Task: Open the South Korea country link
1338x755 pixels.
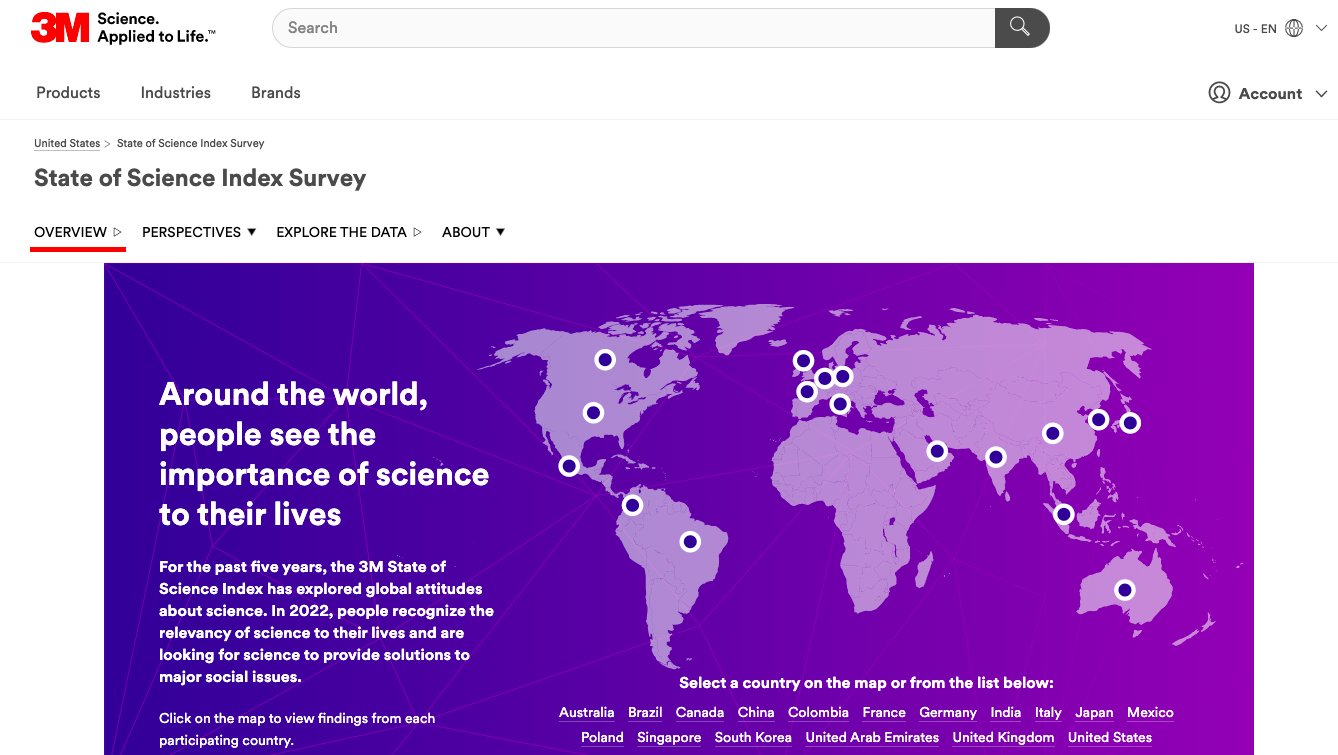Action: [x=753, y=738]
